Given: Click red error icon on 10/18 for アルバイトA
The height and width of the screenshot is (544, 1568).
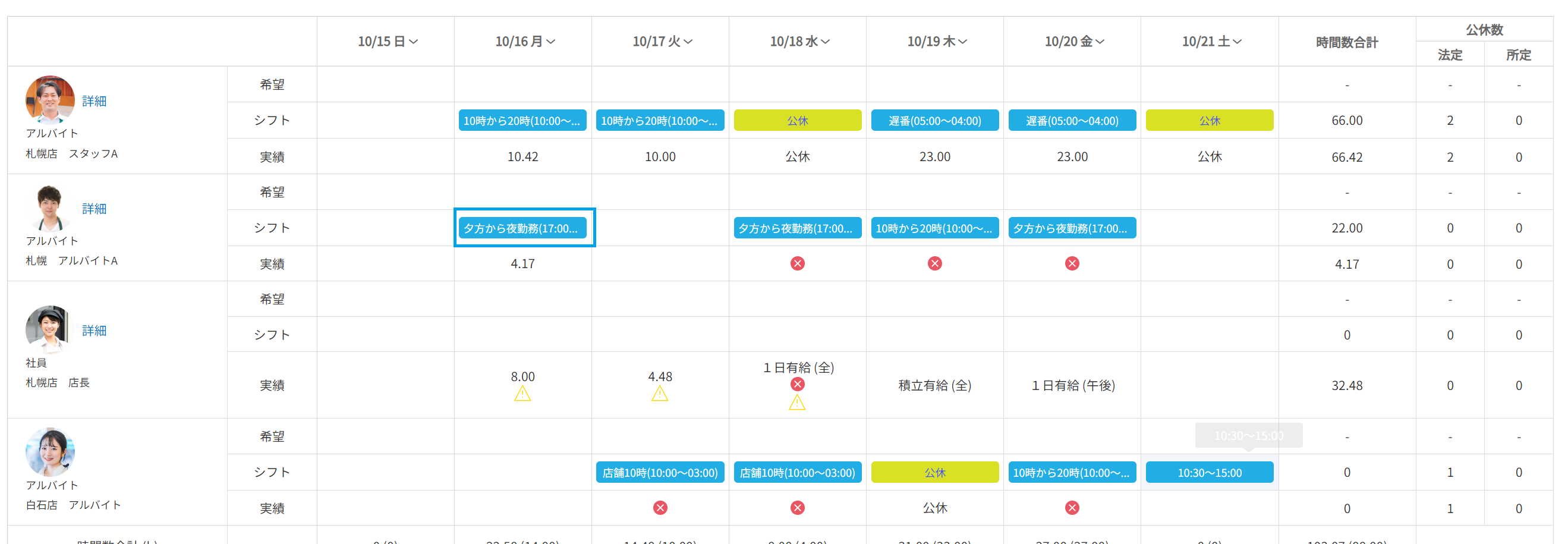Looking at the screenshot, I should (x=797, y=263).
